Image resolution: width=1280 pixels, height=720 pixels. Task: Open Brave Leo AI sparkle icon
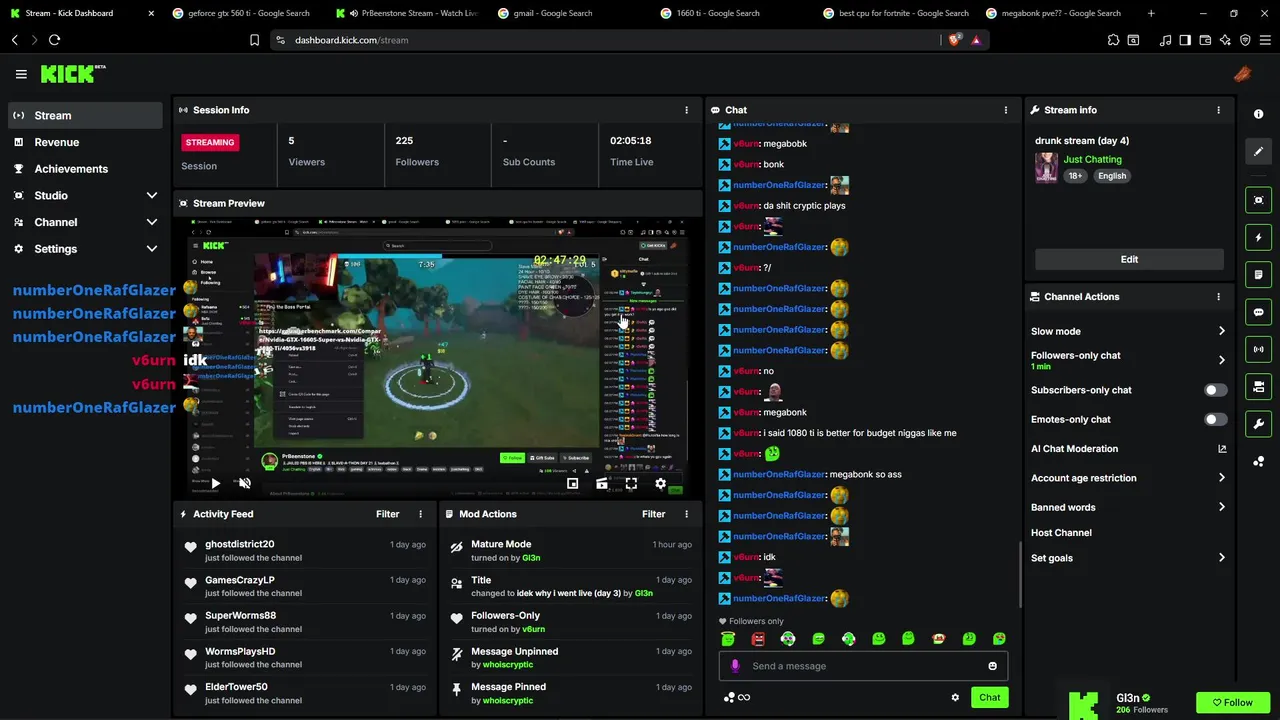pyautogui.click(x=1225, y=40)
